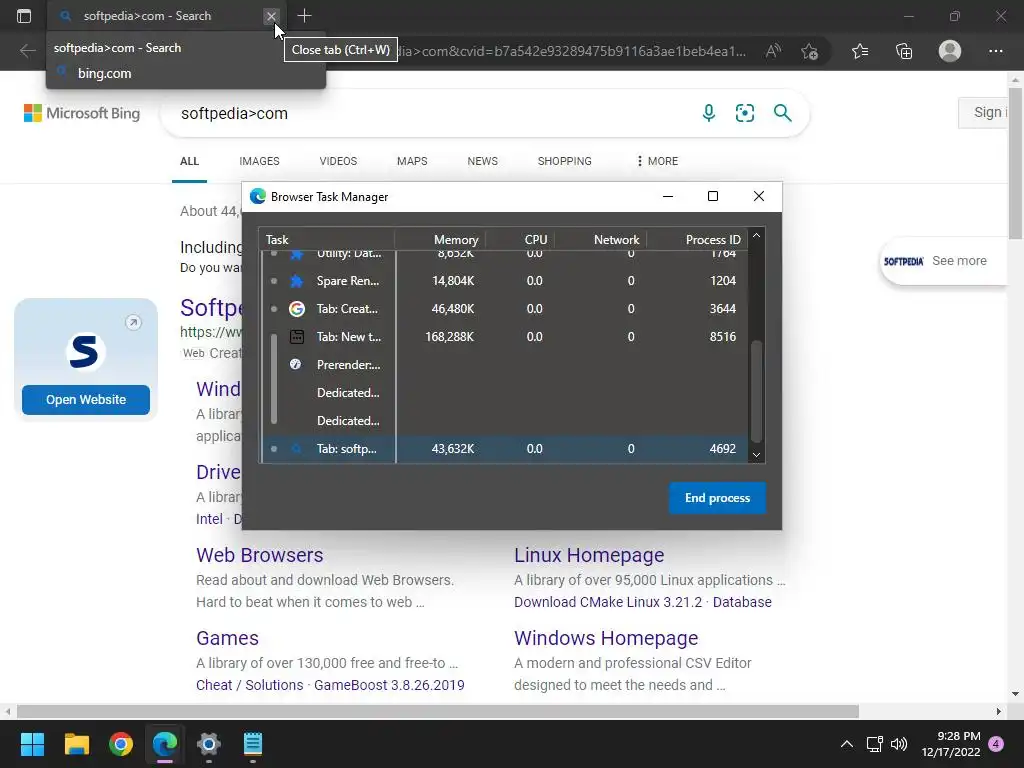Click the Softpedia S logo thumbnail
Screen dimensions: 1024x768
tap(86, 351)
